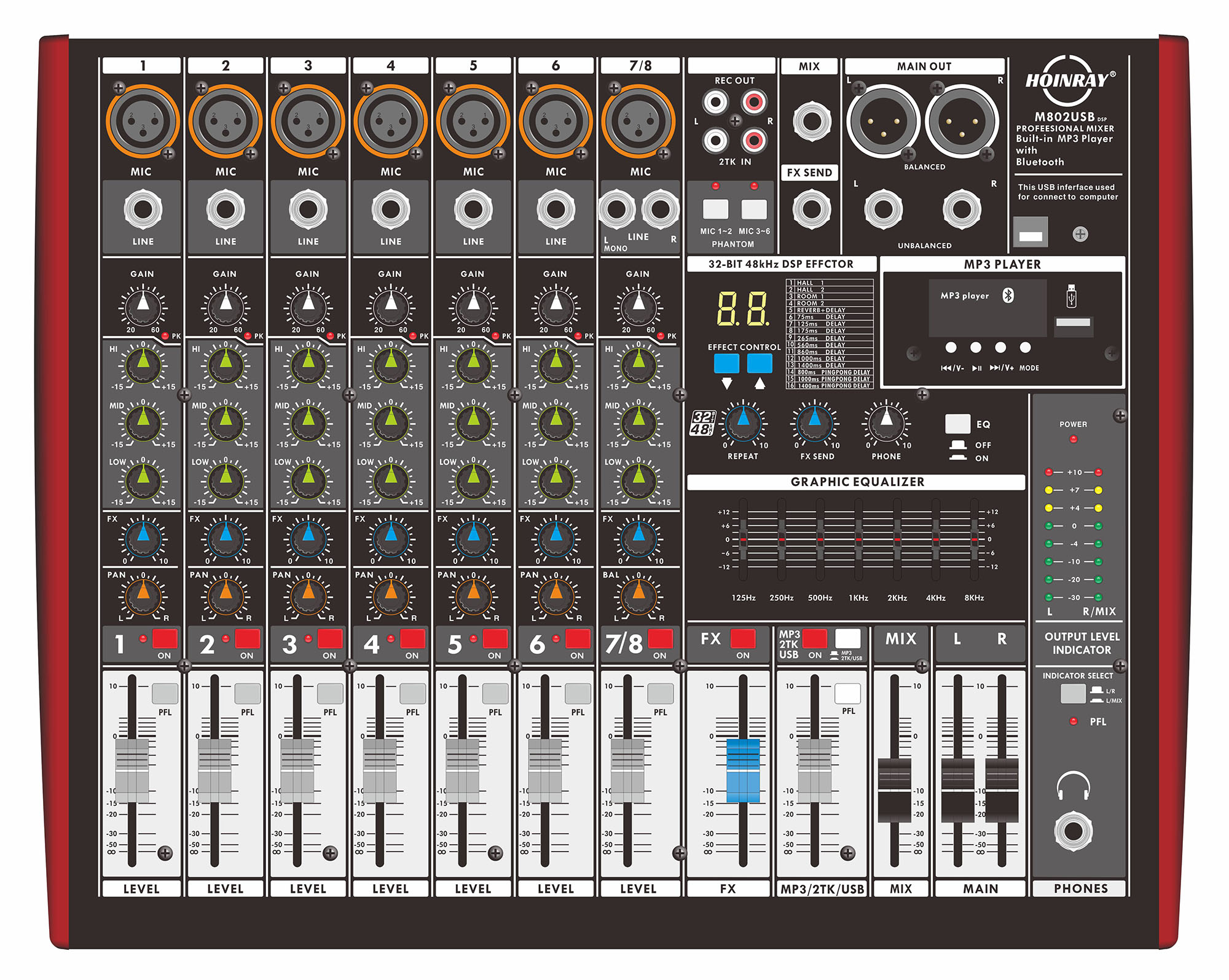Click the PHONE level knob

[x=886, y=423]
